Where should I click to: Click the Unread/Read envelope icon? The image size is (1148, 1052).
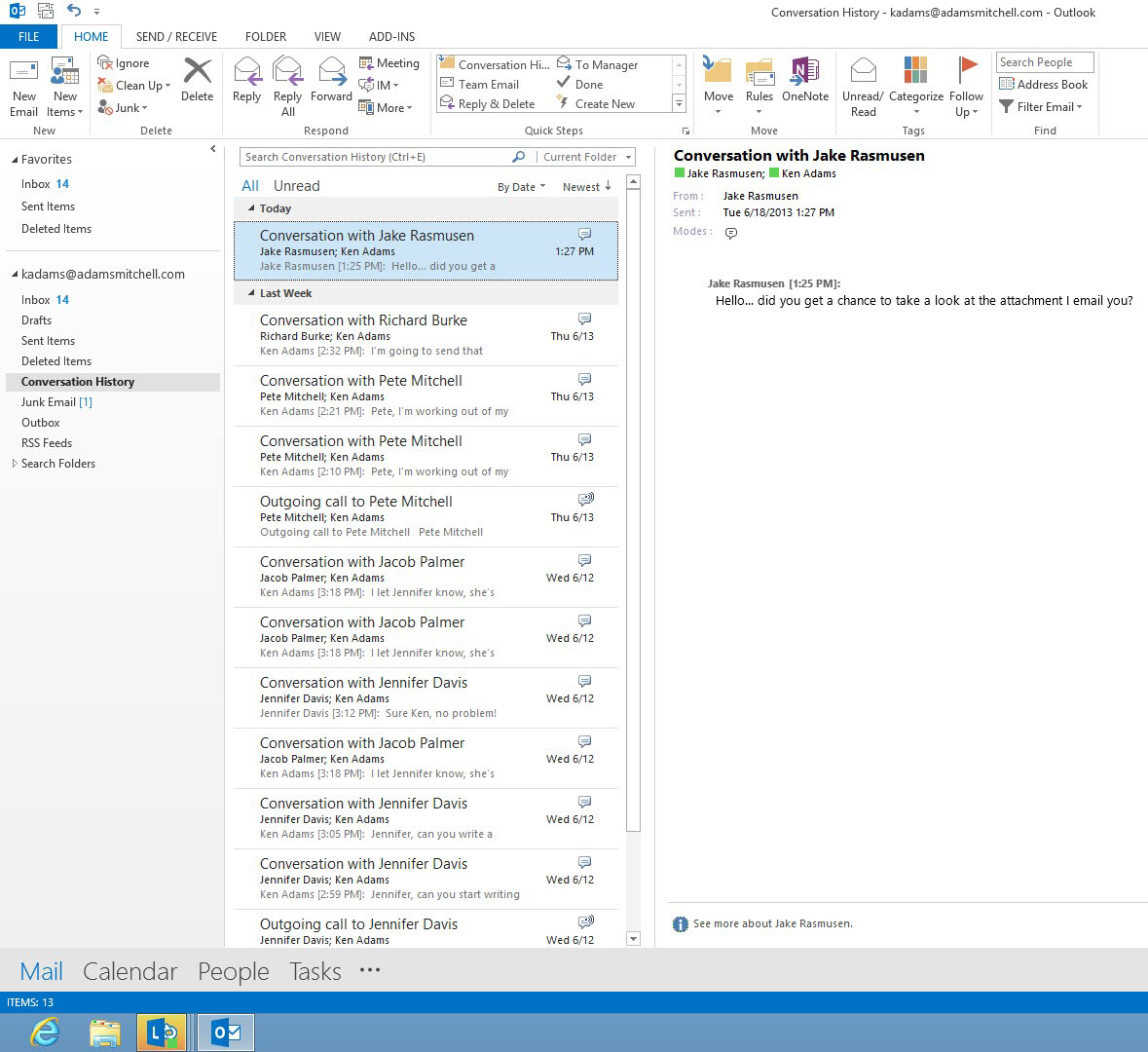(864, 71)
